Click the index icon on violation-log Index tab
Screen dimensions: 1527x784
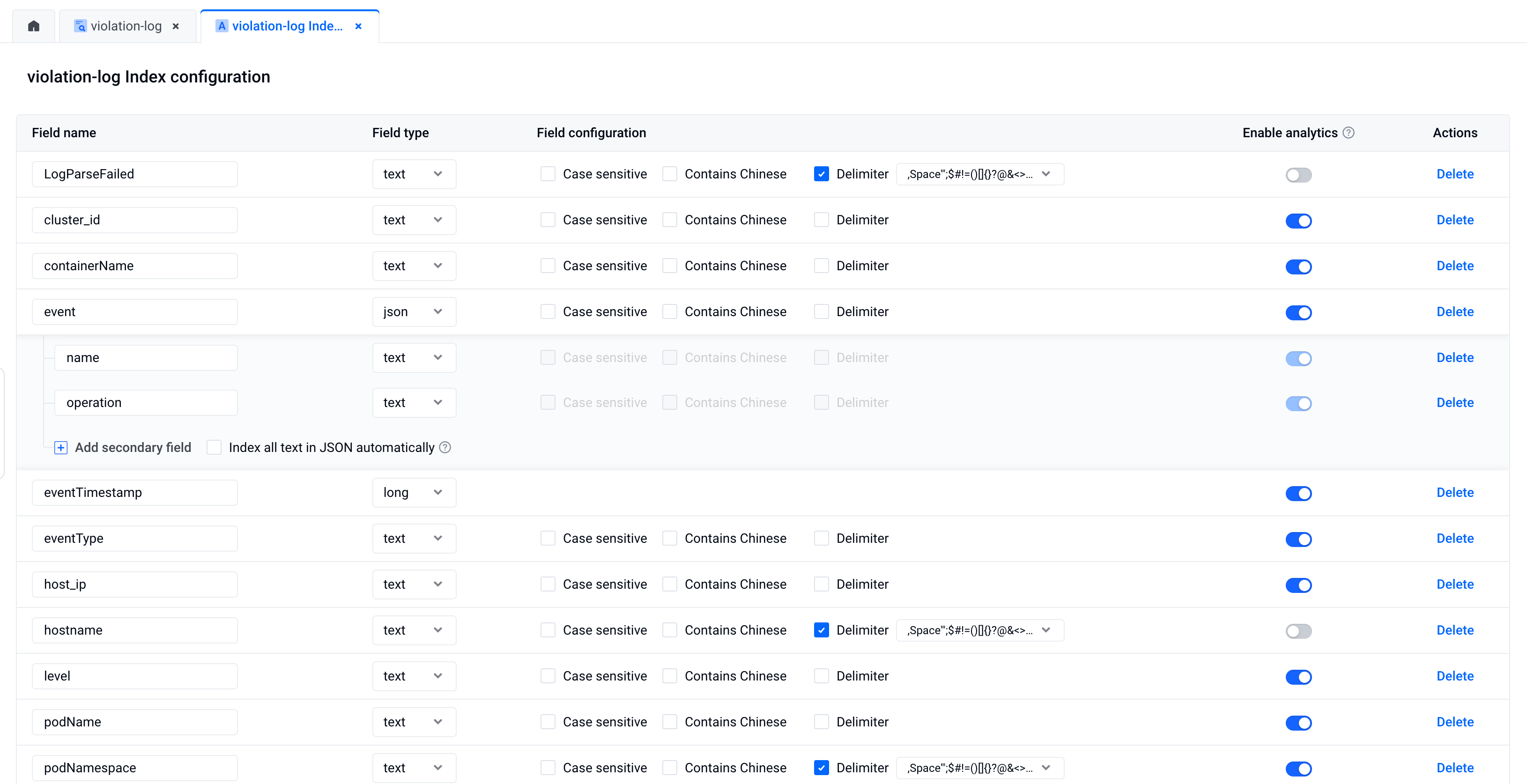pyautogui.click(x=221, y=26)
